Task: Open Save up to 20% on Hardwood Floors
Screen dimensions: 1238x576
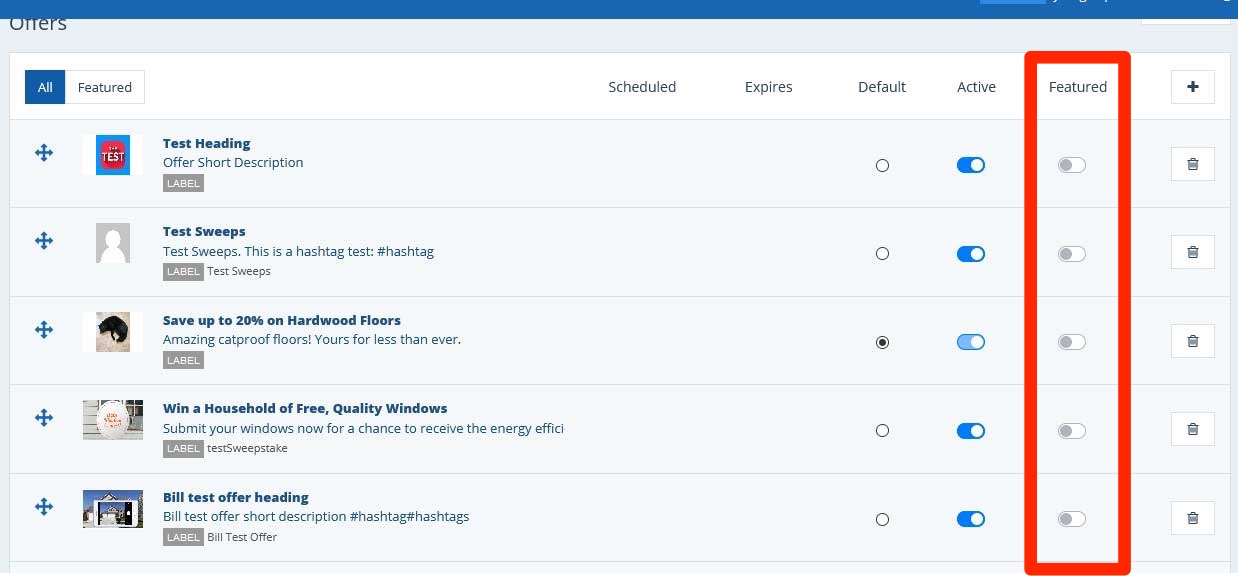Action: [x=281, y=320]
